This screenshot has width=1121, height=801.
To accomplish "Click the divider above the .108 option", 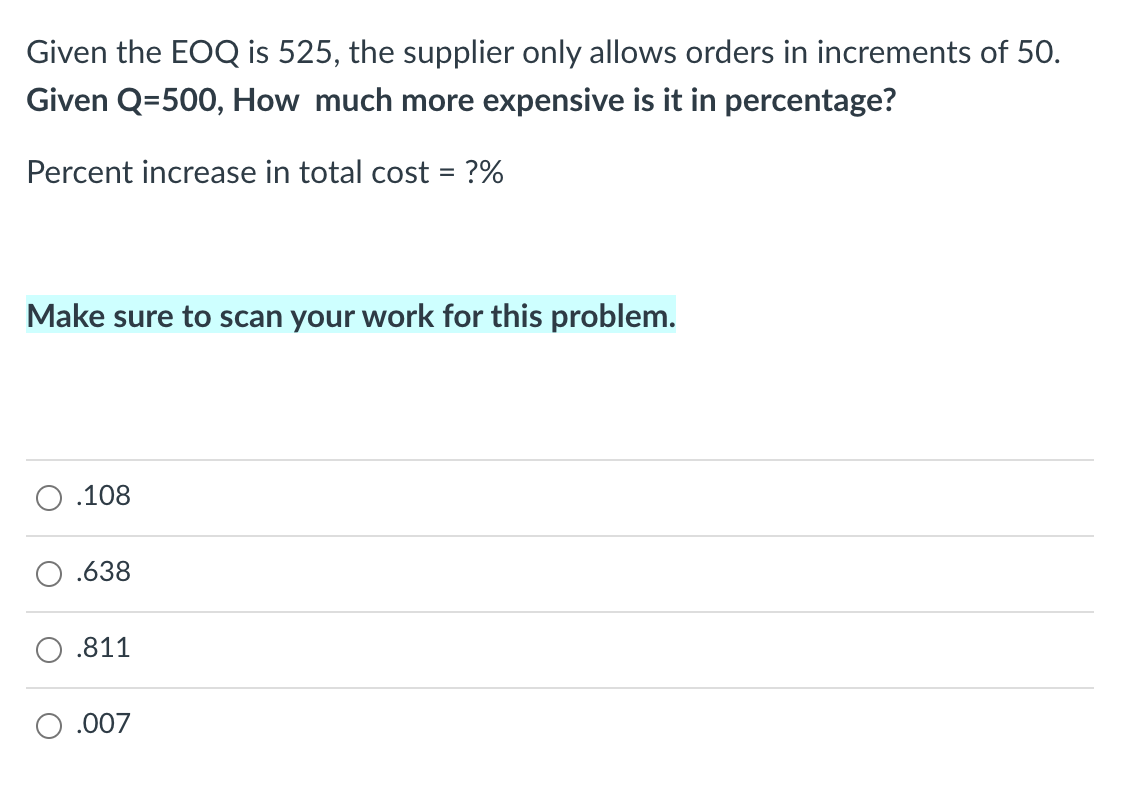I will coord(560,459).
